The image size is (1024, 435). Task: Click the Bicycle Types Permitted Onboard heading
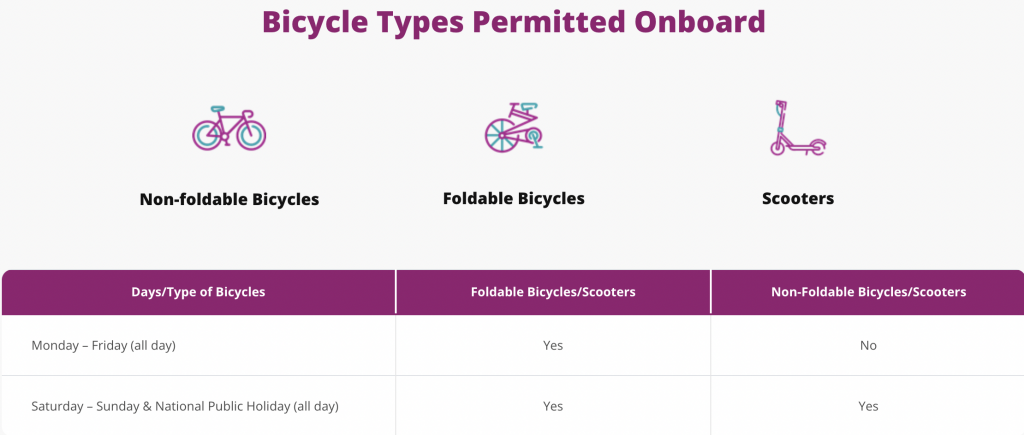tap(513, 22)
